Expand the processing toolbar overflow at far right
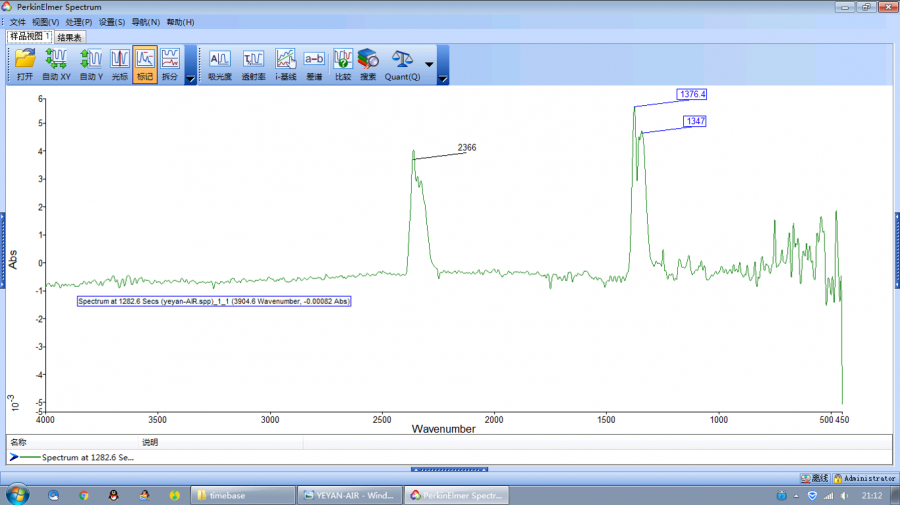This screenshot has width=900, height=505. pyautogui.click(x=443, y=79)
